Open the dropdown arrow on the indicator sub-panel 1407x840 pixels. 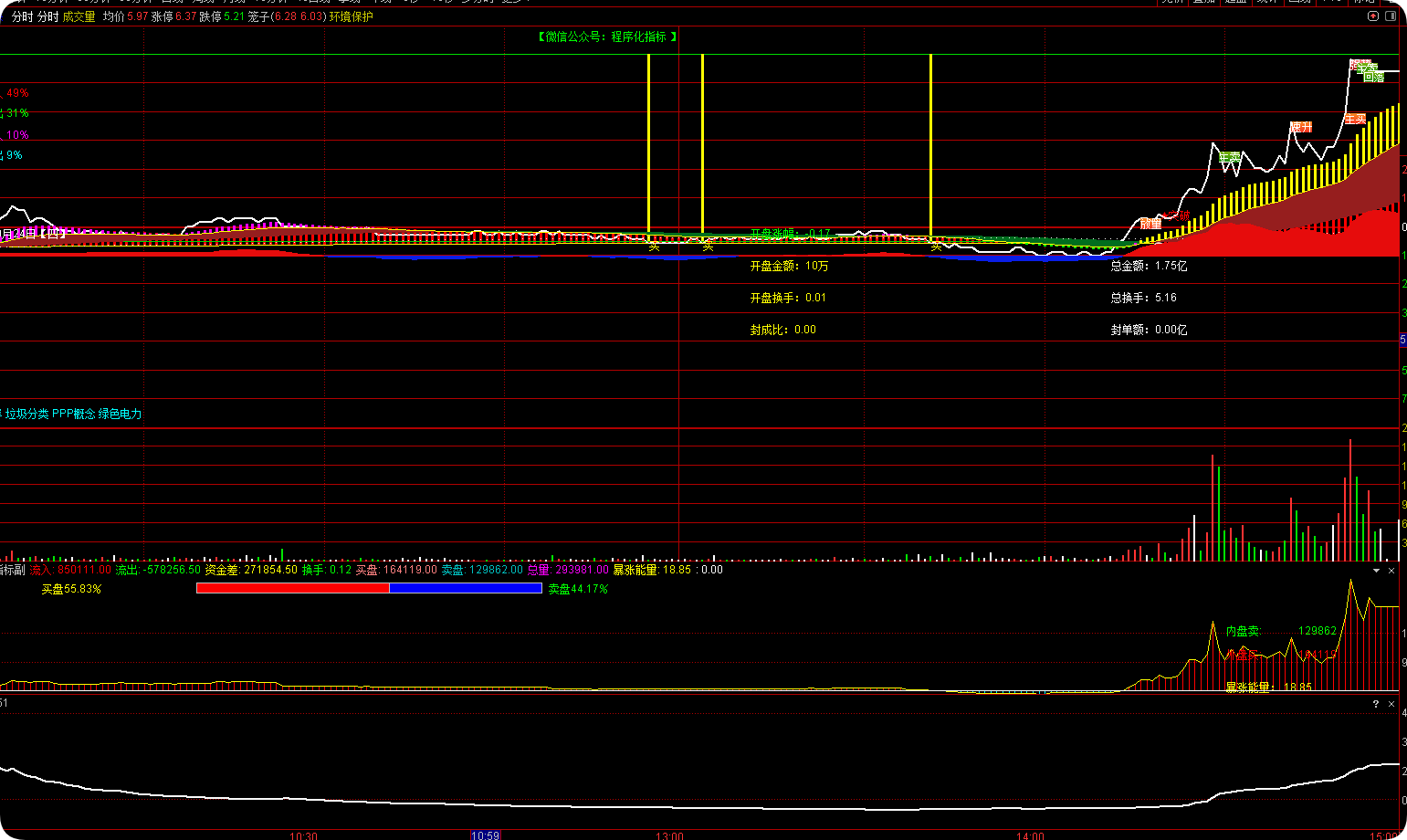pos(1377,571)
